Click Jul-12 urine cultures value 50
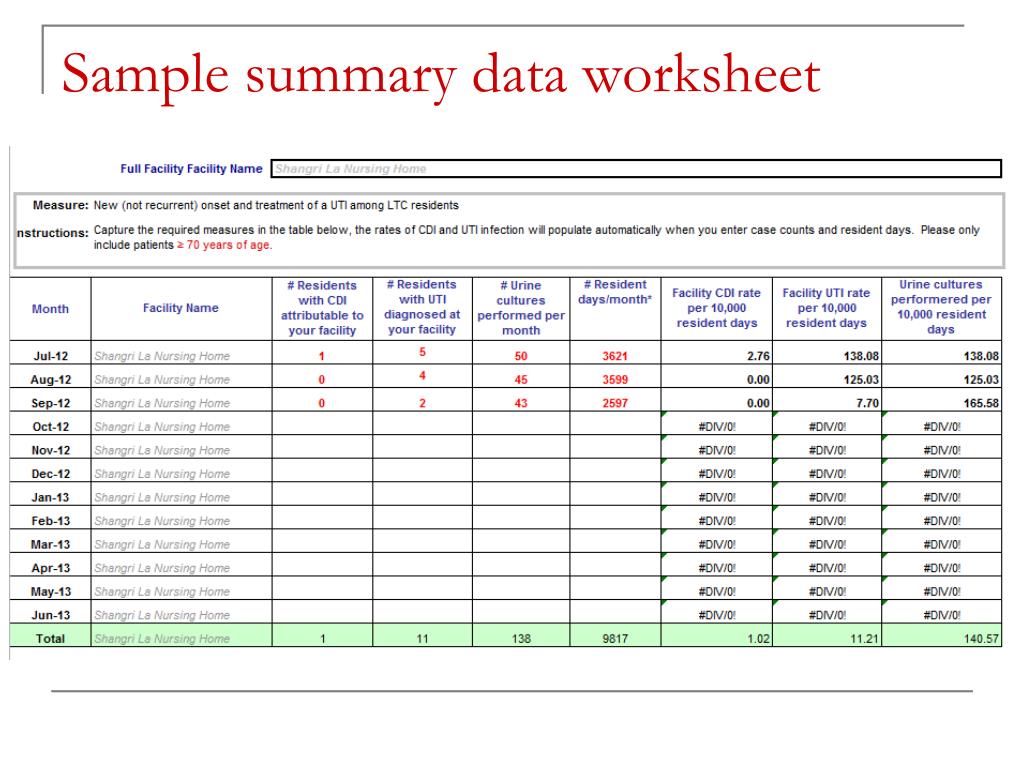Screen dimensions: 1024x768 (x=521, y=356)
